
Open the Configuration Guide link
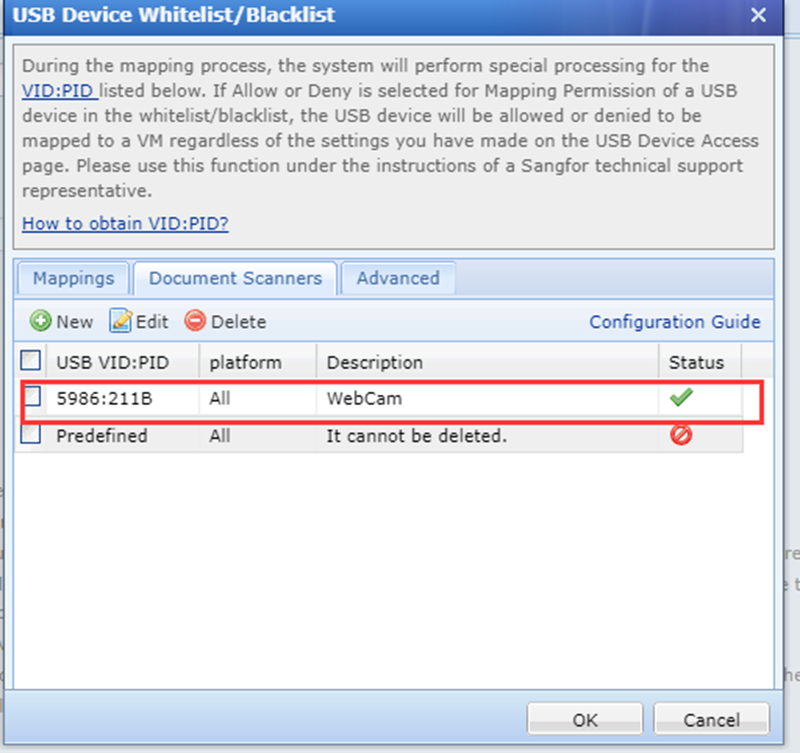[674, 322]
